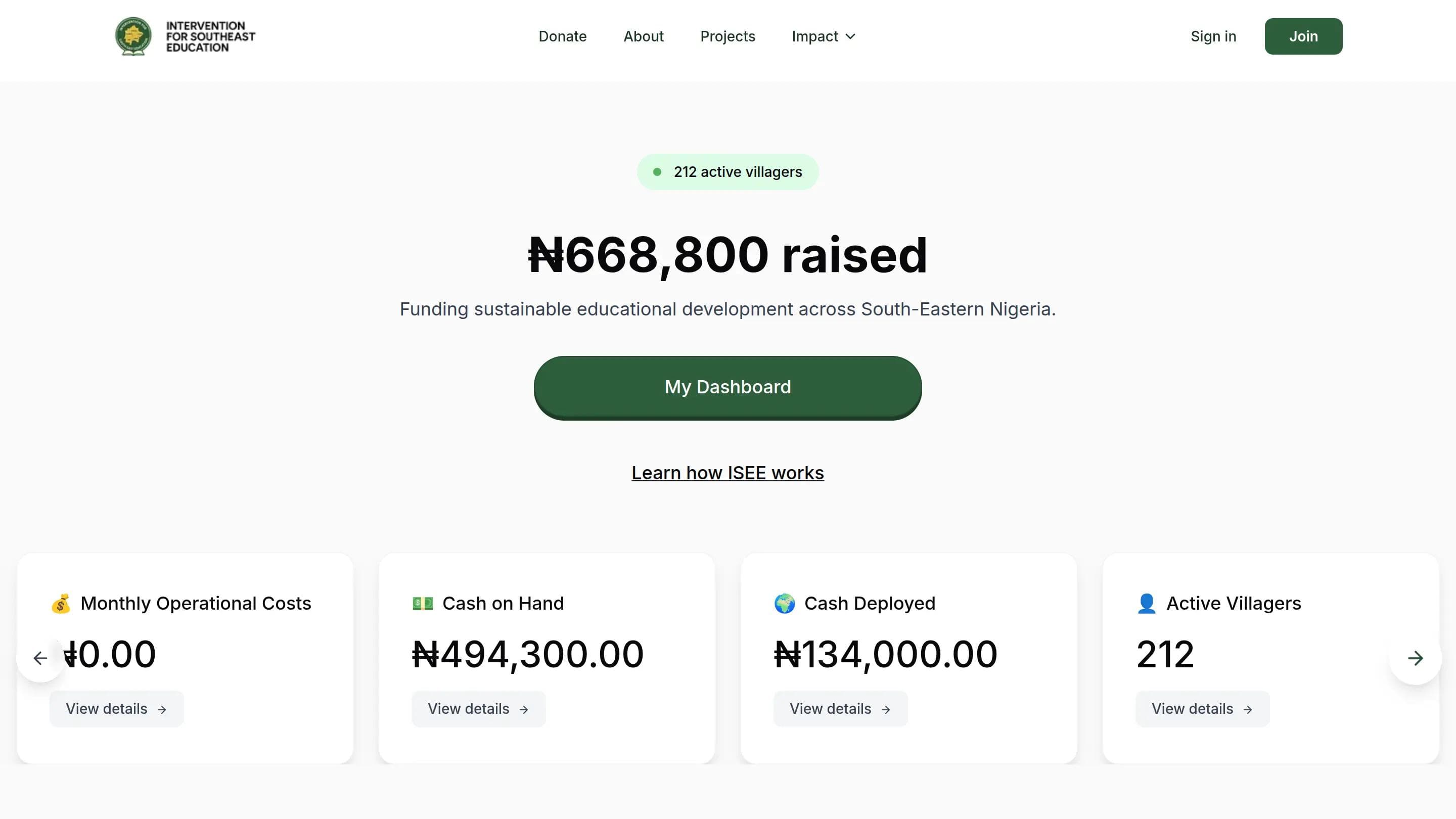Go to the About page

coord(643,37)
